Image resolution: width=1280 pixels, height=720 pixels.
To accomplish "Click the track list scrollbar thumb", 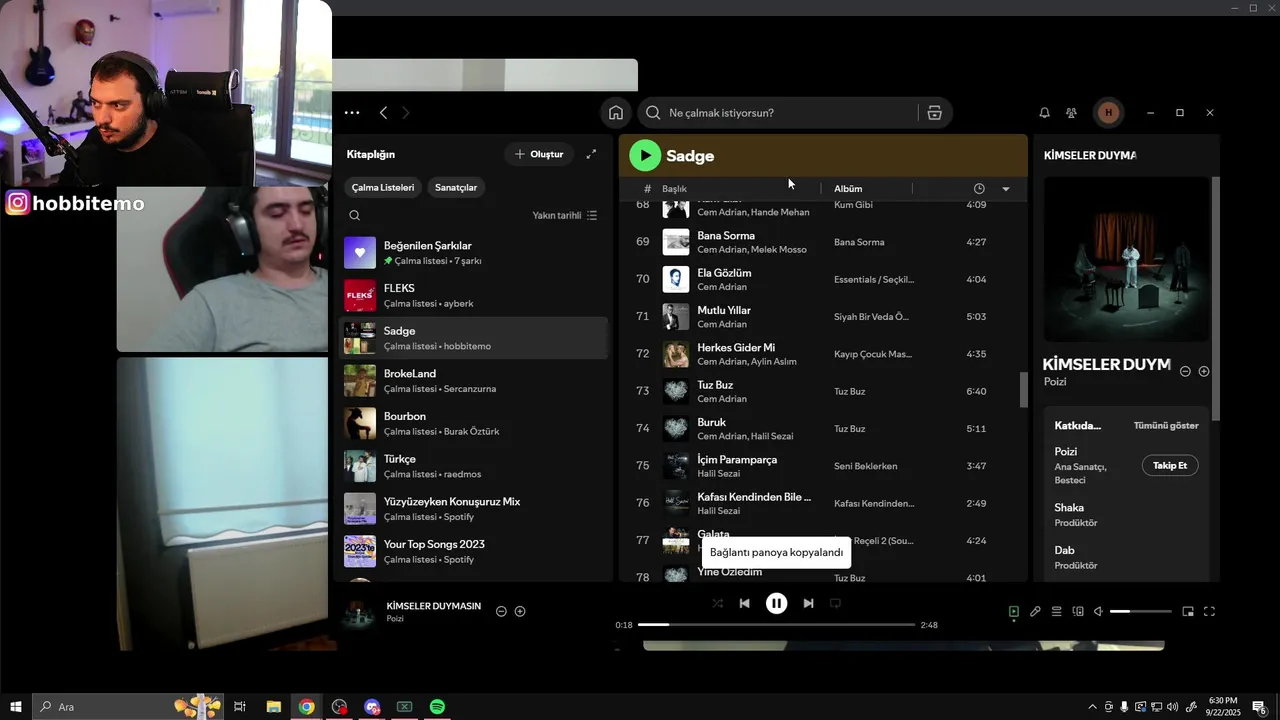I will click(1023, 390).
